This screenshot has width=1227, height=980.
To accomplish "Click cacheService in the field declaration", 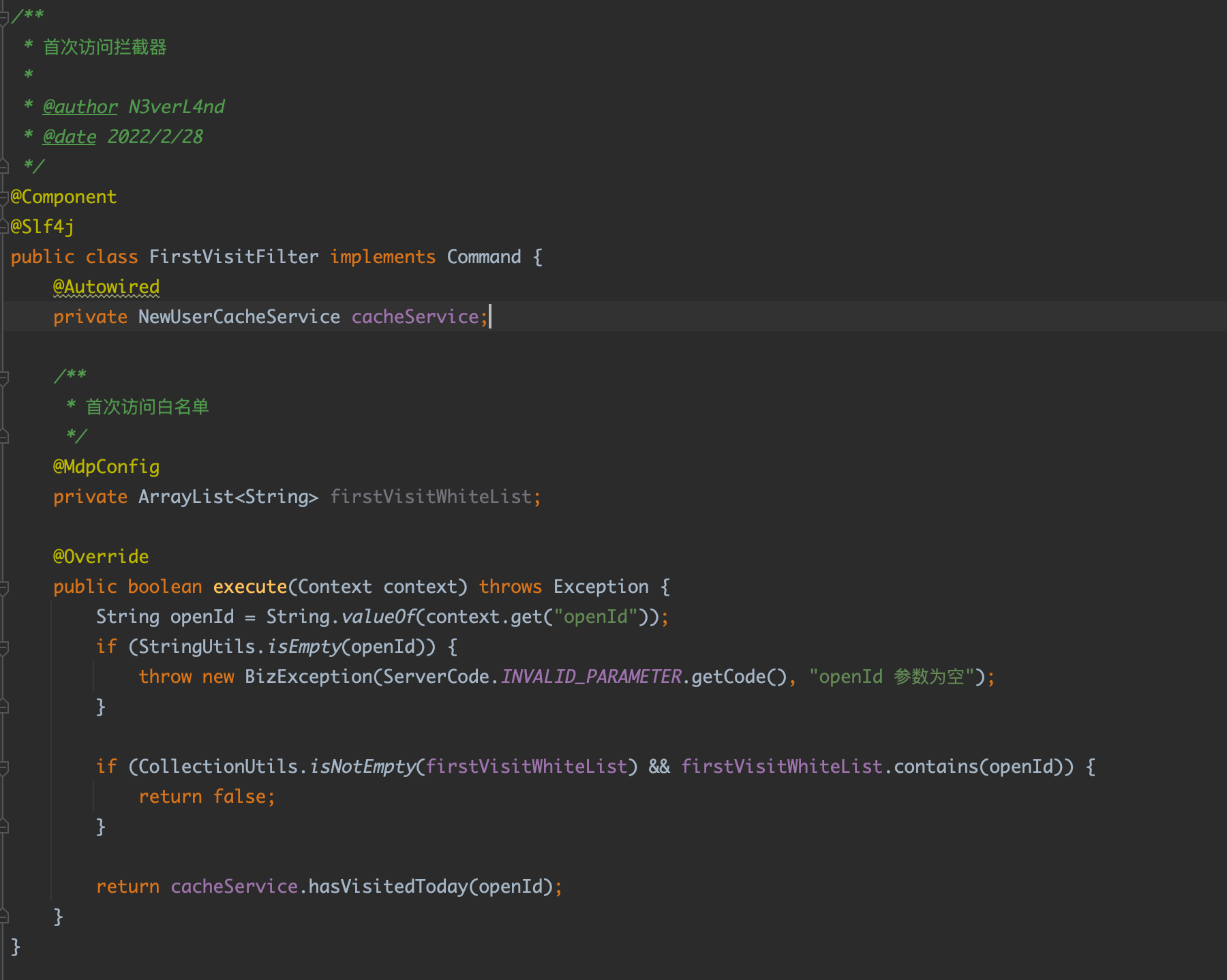I will click(x=415, y=317).
